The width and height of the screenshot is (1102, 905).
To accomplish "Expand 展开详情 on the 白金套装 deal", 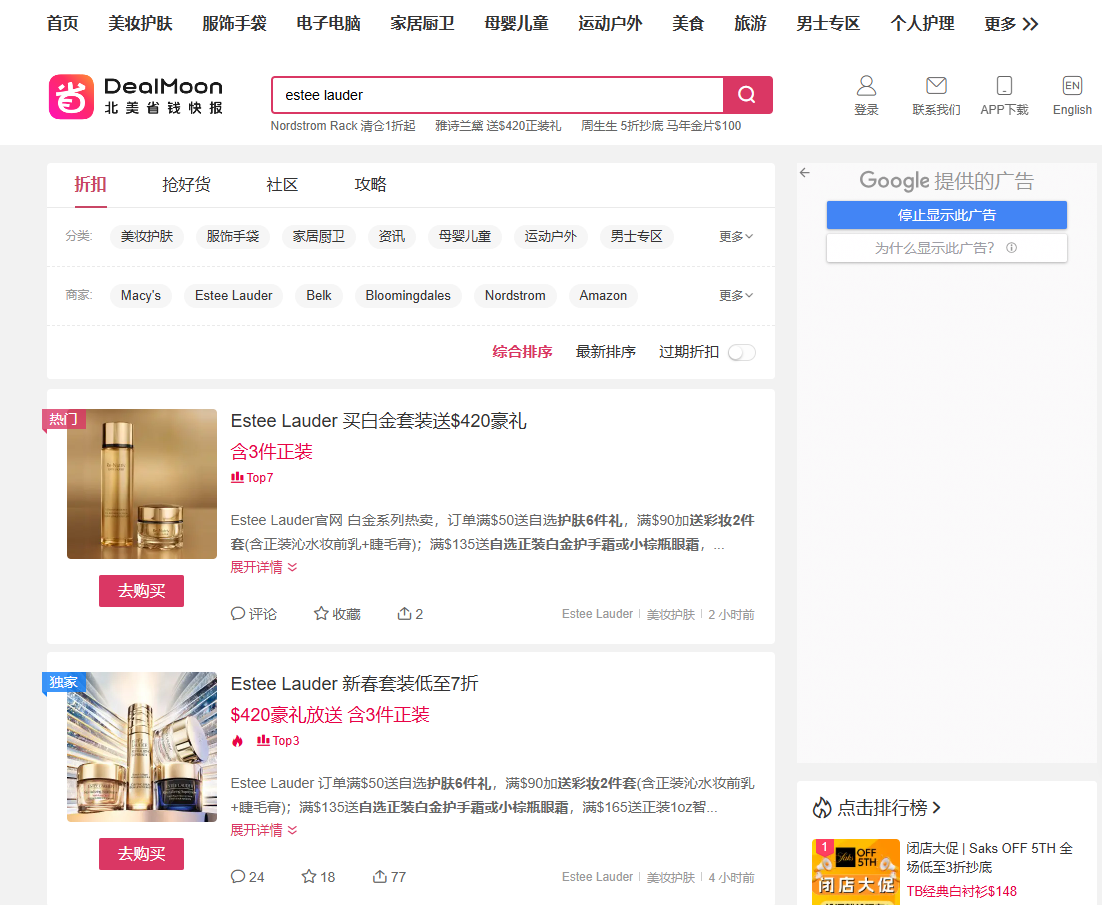I will 264,567.
